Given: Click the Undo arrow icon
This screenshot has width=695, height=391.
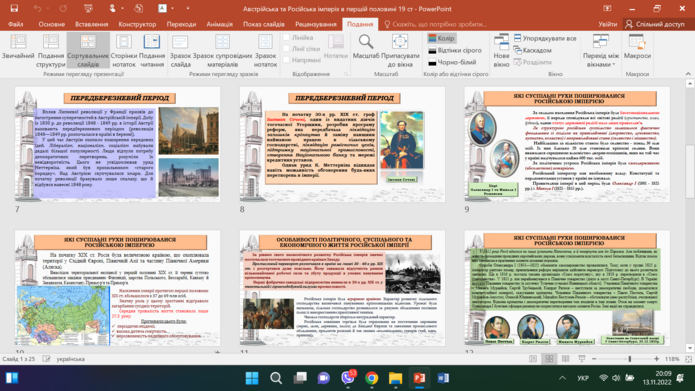Looking at the screenshot, I should (x=38, y=8).
